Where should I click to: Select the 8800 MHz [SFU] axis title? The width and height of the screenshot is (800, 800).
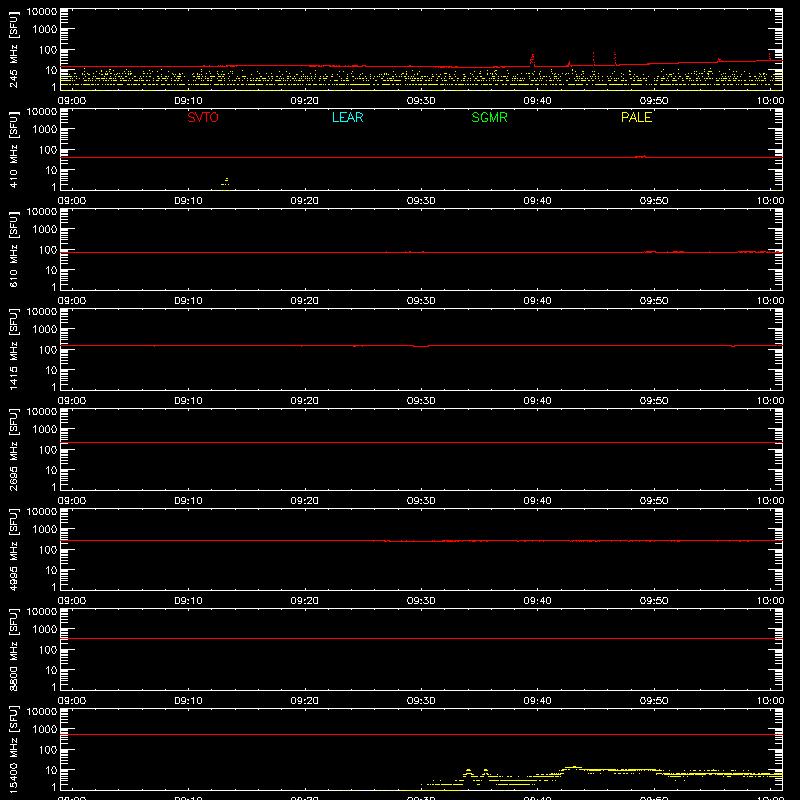point(13,649)
